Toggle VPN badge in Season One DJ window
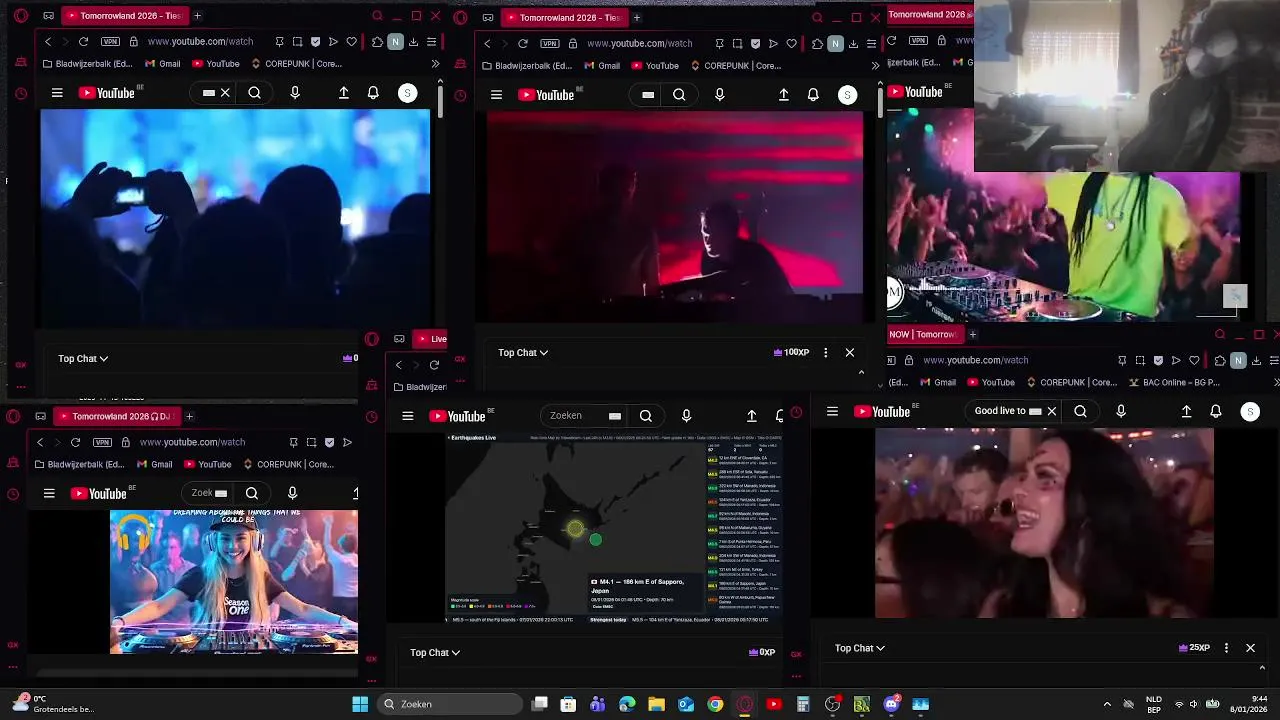Image resolution: width=1280 pixels, height=720 pixels. point(102,442)
